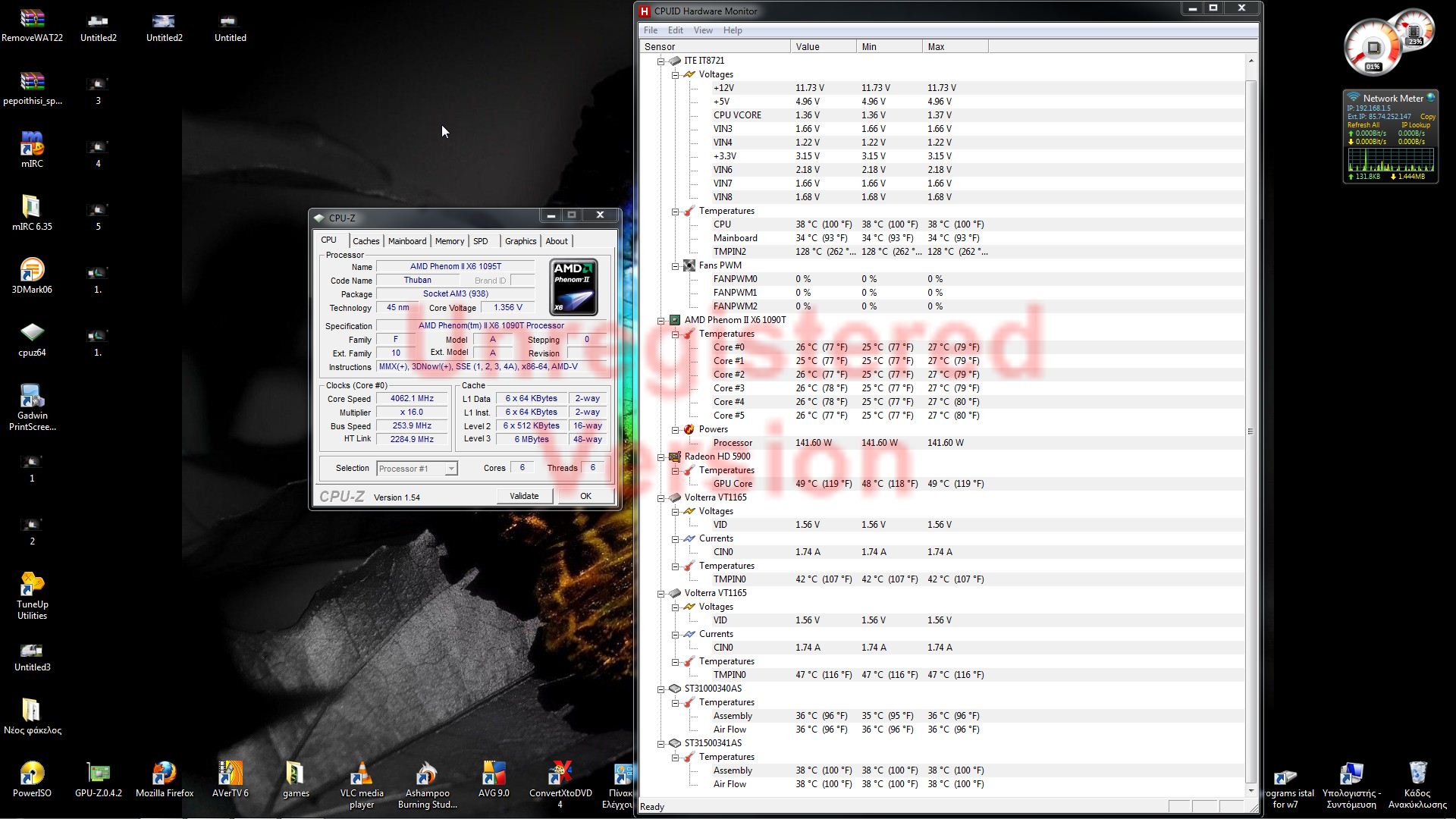
Task: Open the View menu in Hardware Monitor
Action: click(703, 30)
